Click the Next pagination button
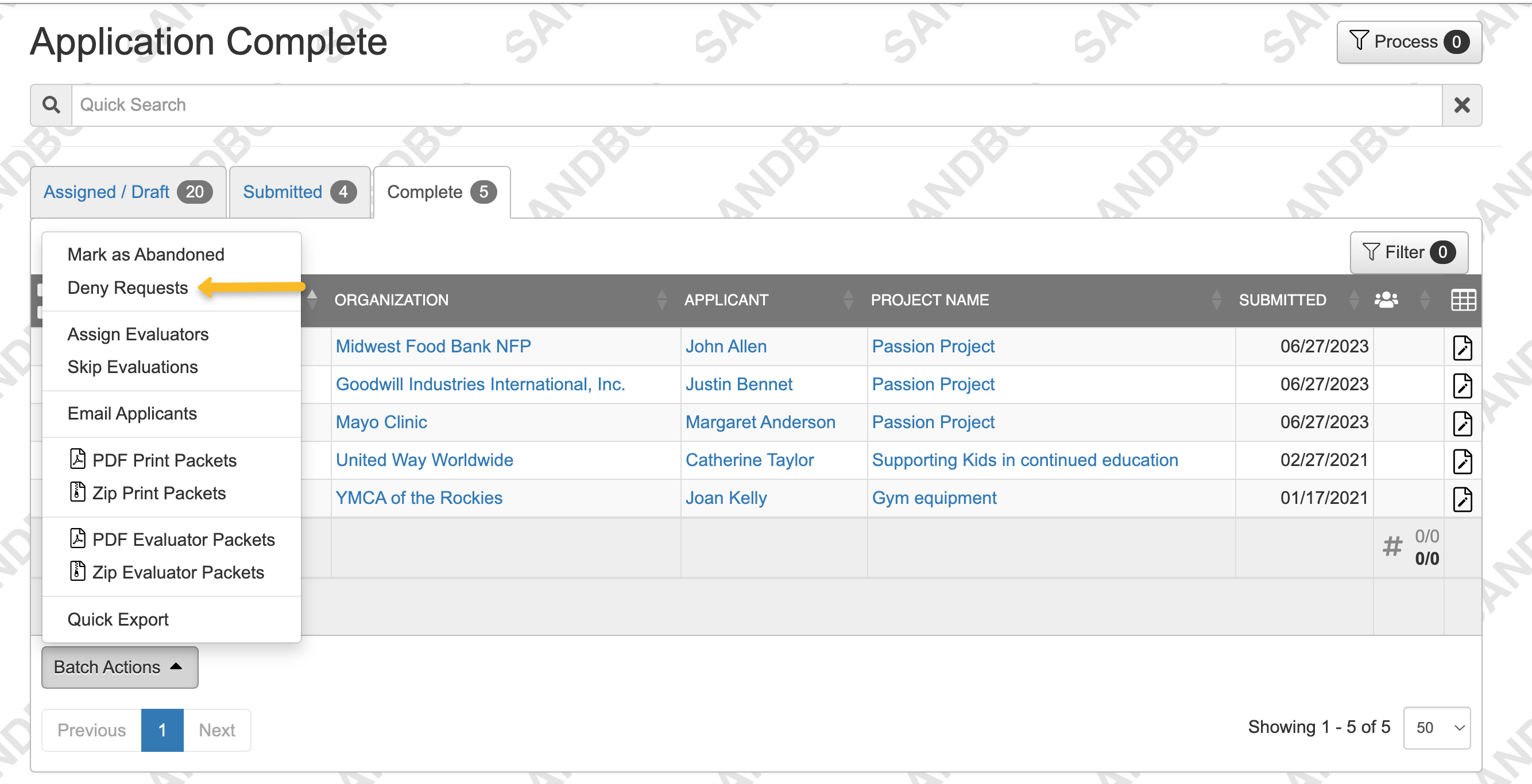 [x=216, y=730]
